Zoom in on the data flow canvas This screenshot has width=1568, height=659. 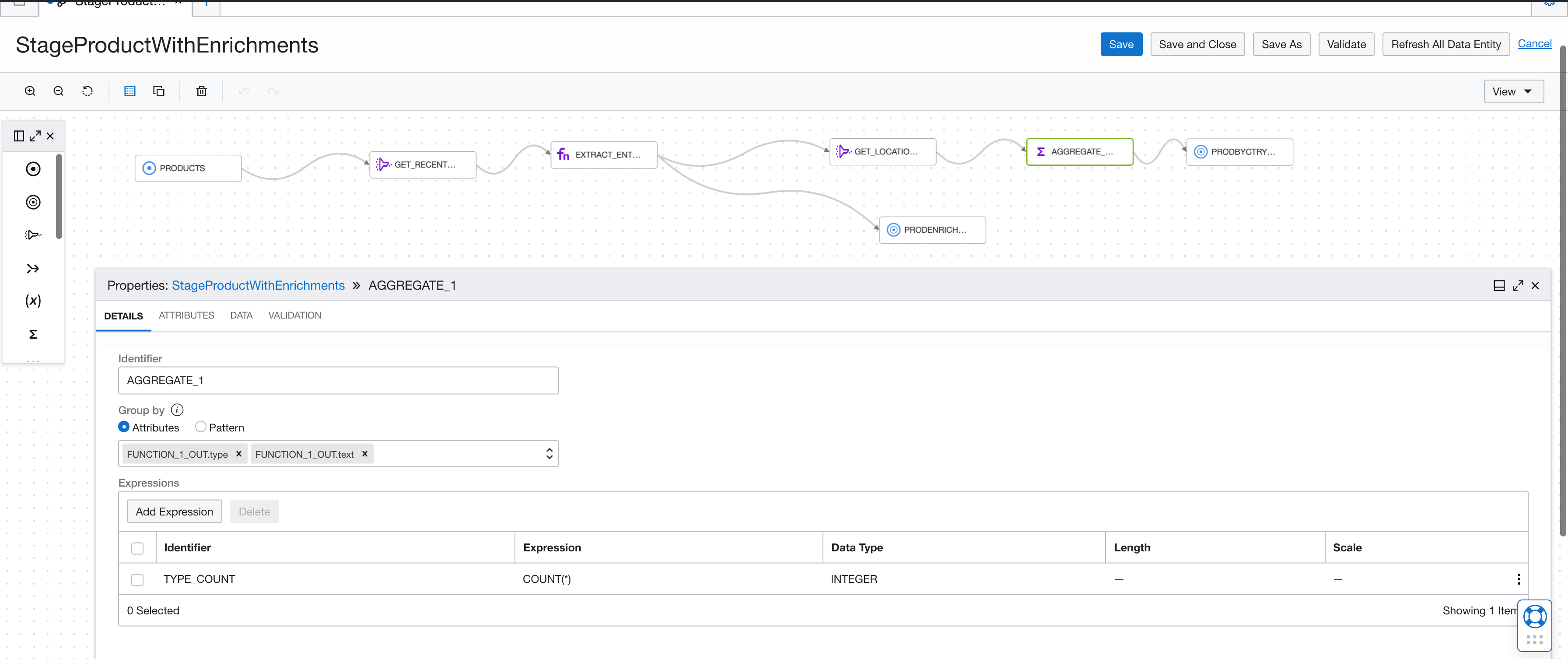(x=29, y=91)
